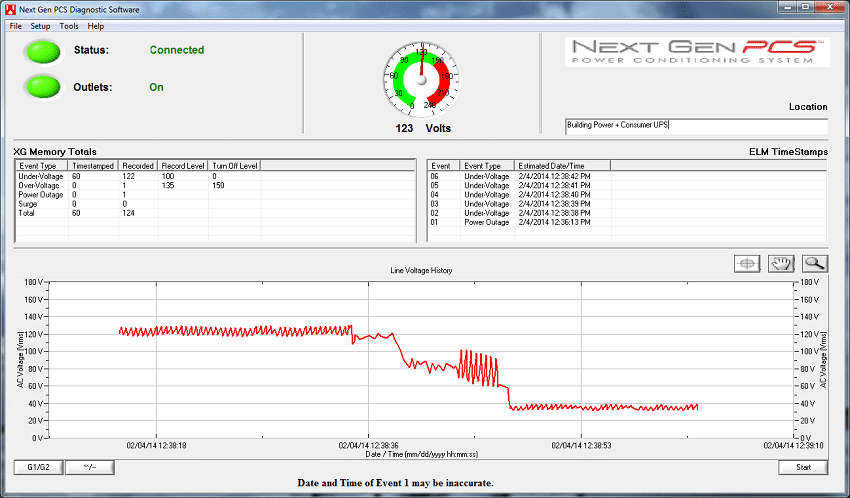Click the Timestamped column header
The image size is (850, 498).
[x=93, y=166]
